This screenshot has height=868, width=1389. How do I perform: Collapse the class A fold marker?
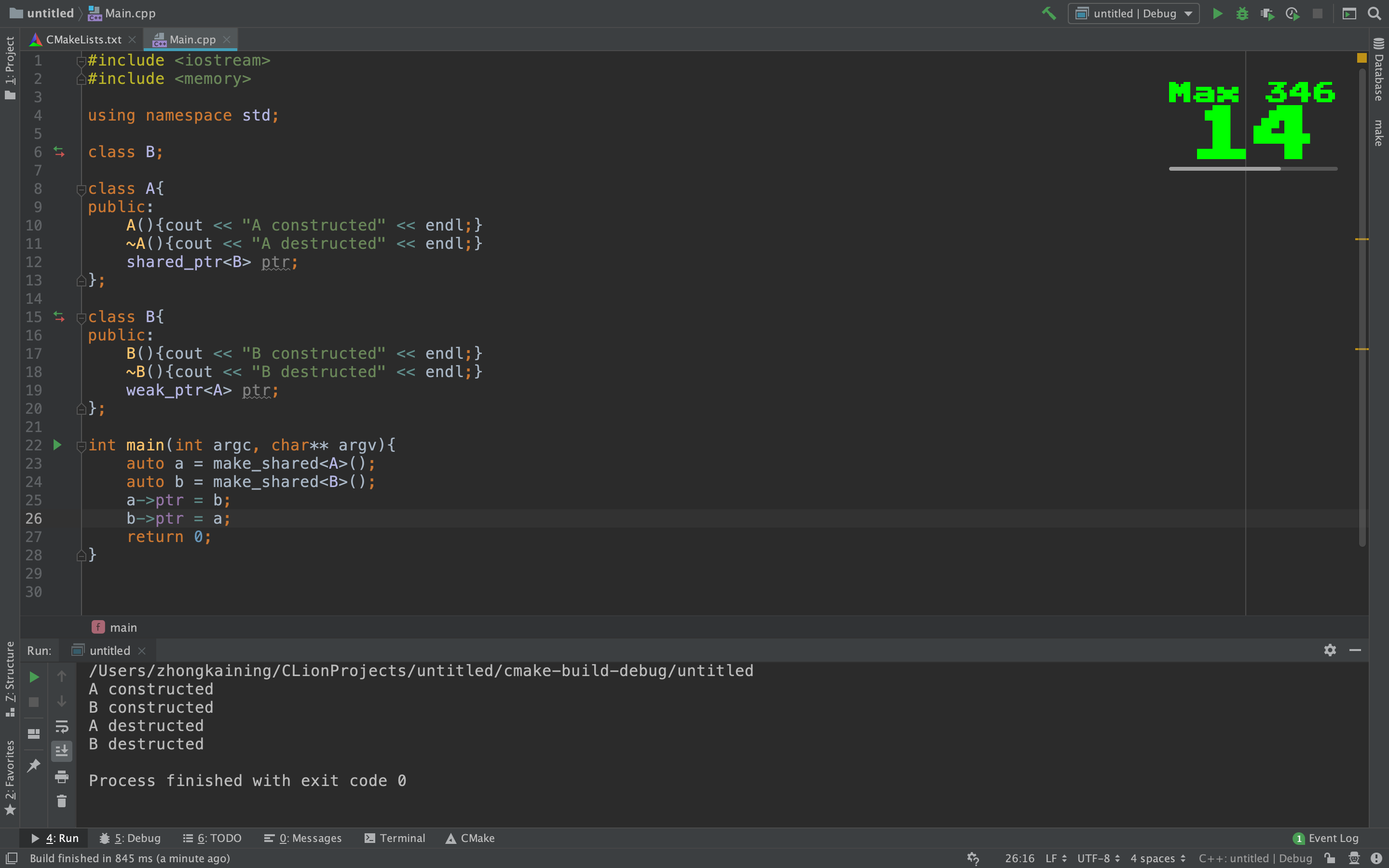click(81, 190)
